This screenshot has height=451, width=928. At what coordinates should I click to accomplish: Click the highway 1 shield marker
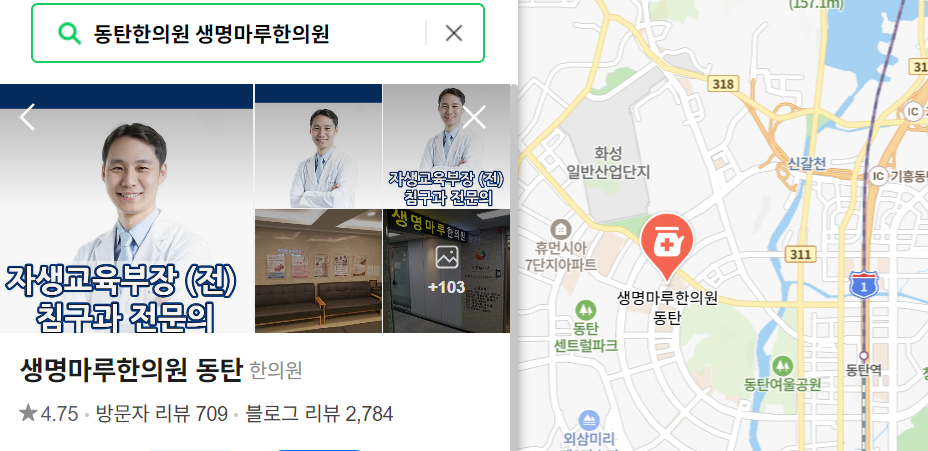coord(863,285)
